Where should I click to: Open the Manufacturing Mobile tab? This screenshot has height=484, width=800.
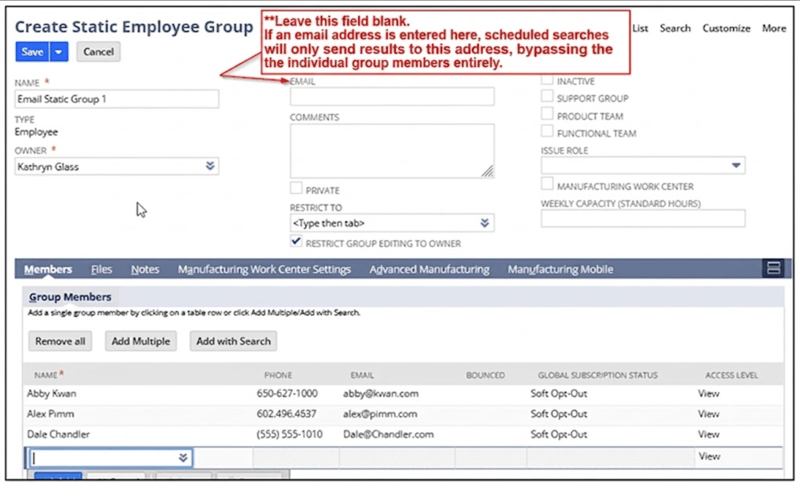click(560, 269)
